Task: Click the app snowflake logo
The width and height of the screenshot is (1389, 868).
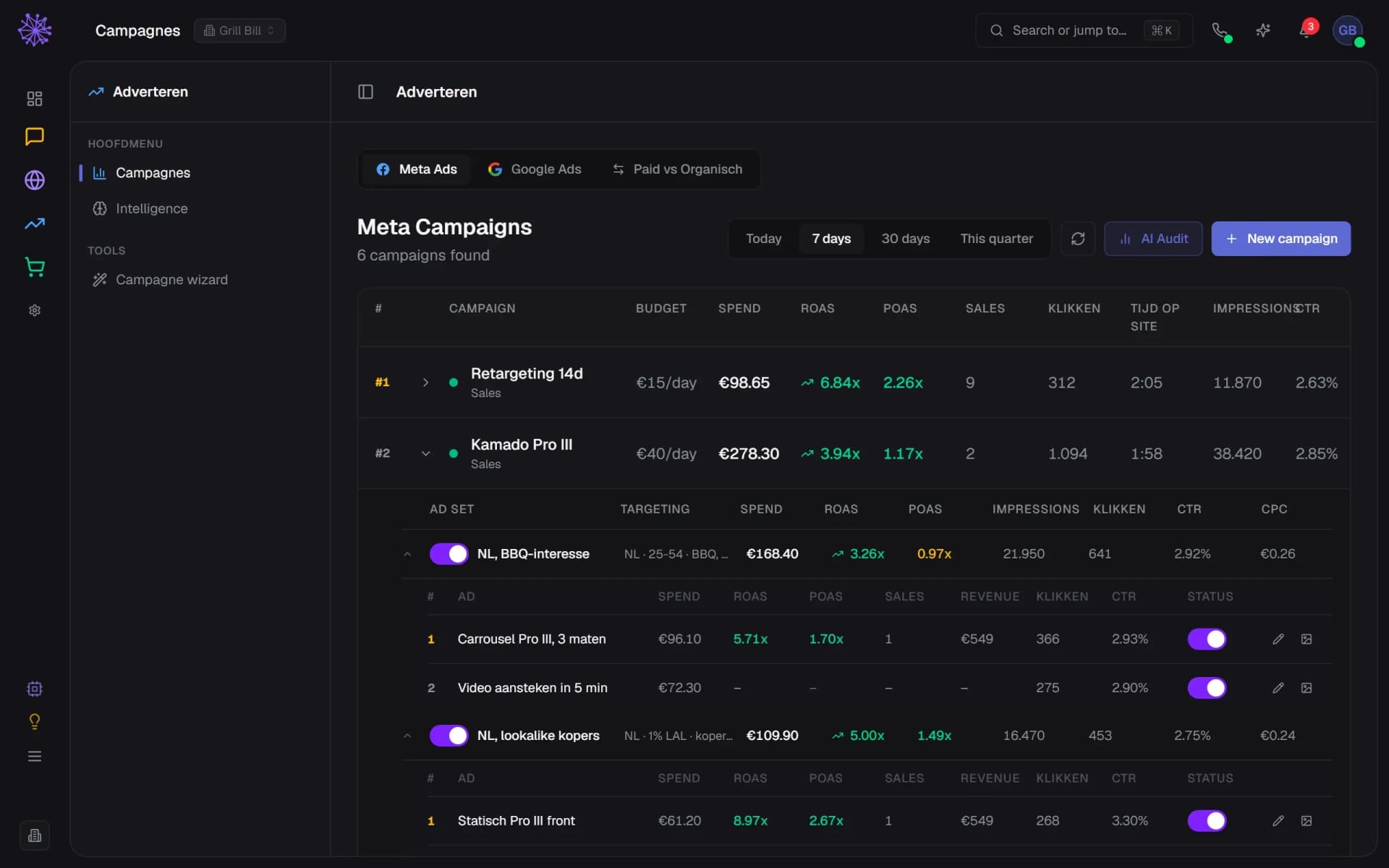Action: (35, 30)
